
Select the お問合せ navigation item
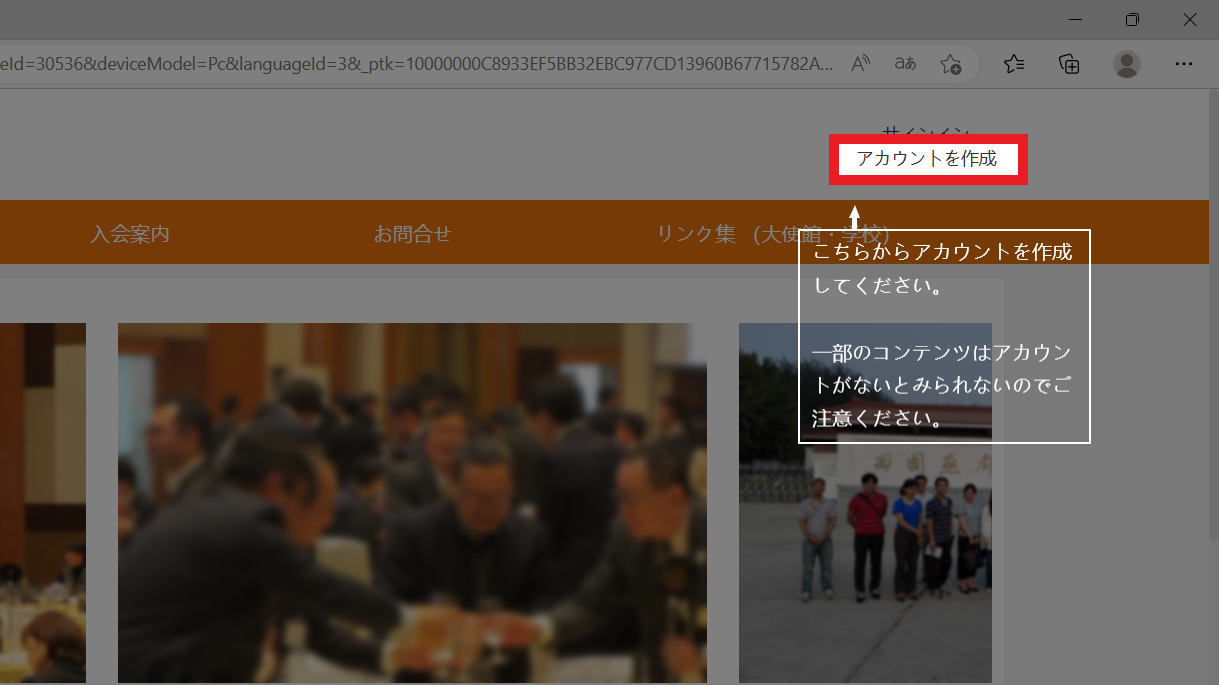412,234
